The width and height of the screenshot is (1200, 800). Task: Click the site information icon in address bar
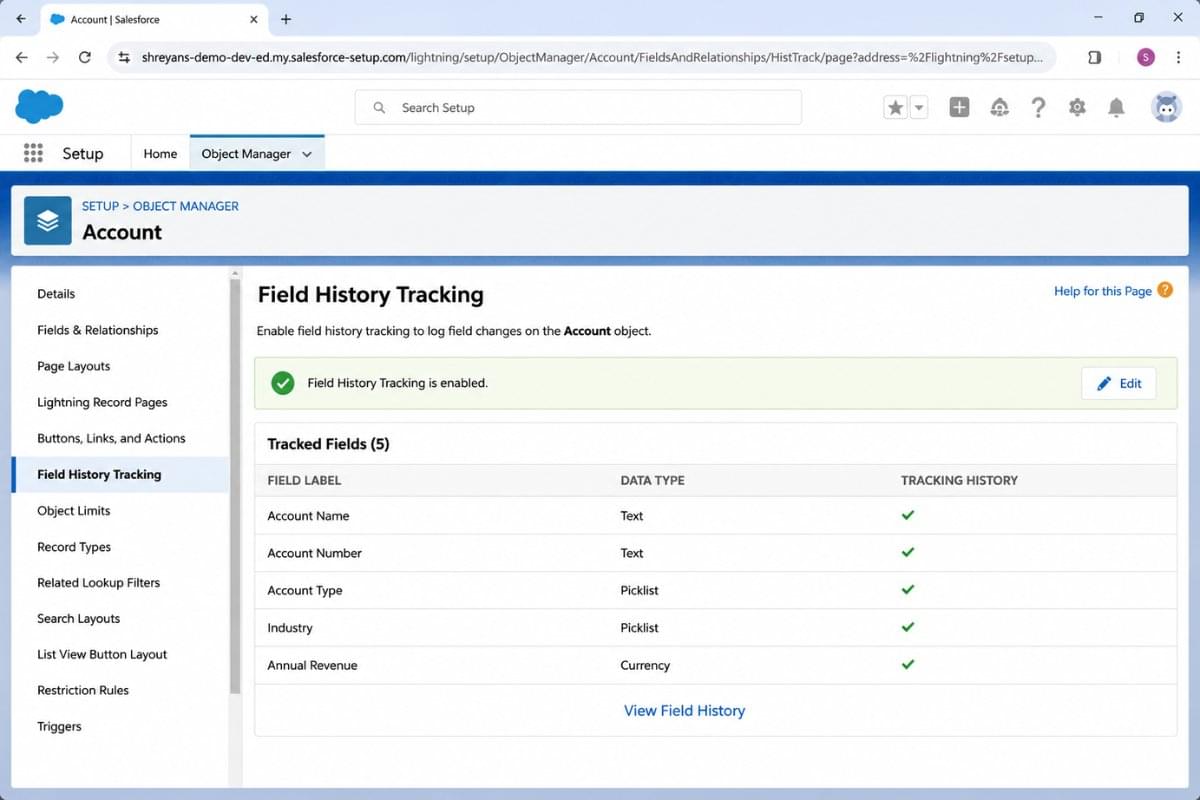[124, 57]
